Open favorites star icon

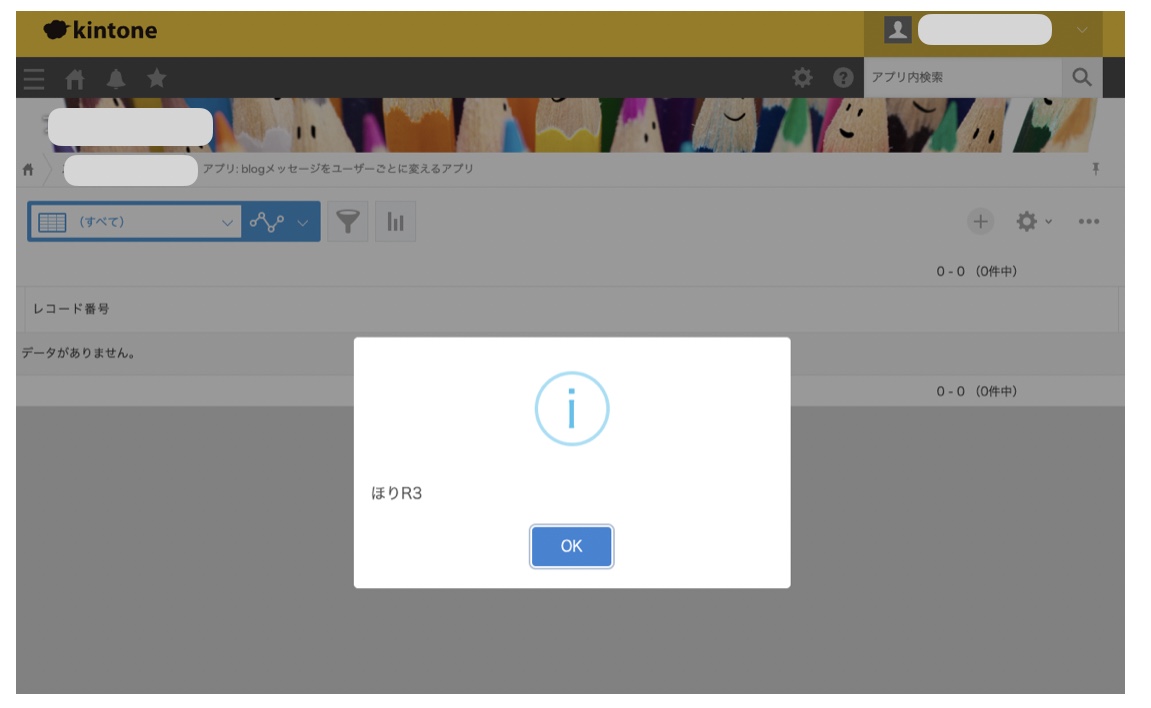pos(156,77)
